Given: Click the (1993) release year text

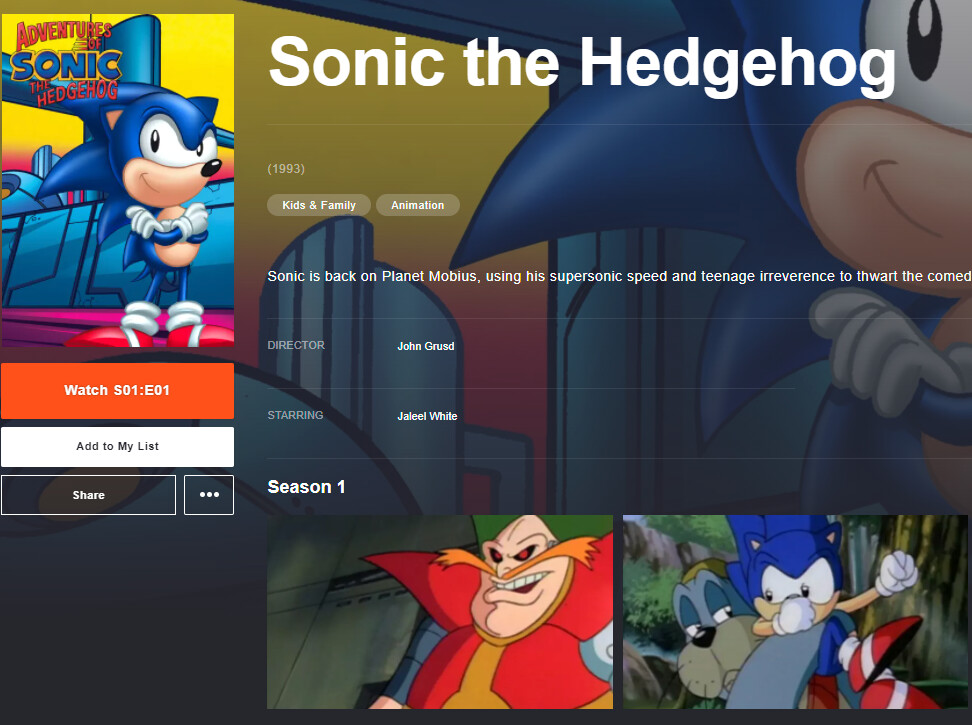Looking at the screenshot, I should pos(286,169).
